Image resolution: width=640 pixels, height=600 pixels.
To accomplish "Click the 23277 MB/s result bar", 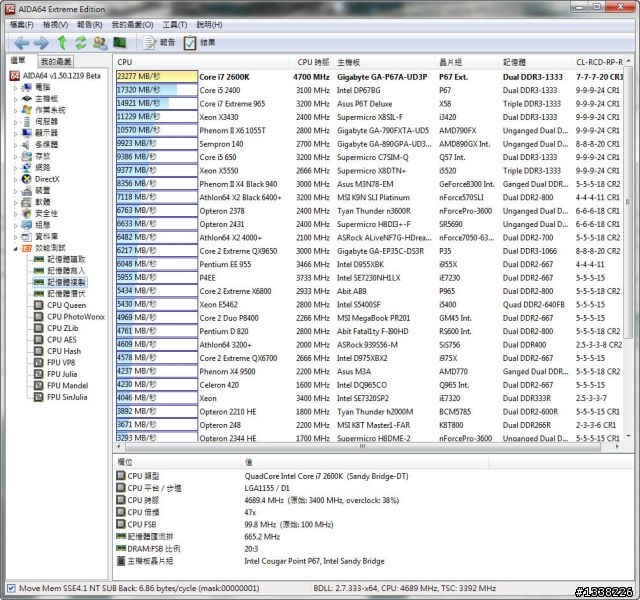I will tap(157, 77).
